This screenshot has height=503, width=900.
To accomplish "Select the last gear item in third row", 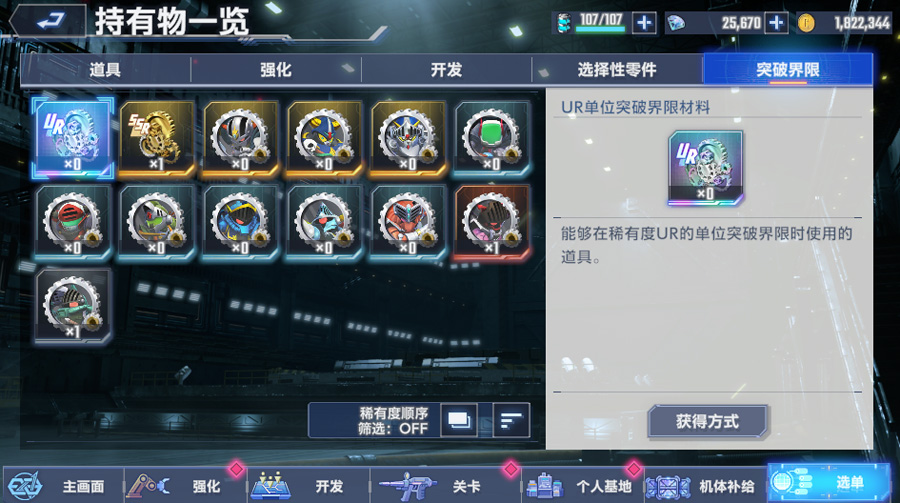I will pos(72,307).
